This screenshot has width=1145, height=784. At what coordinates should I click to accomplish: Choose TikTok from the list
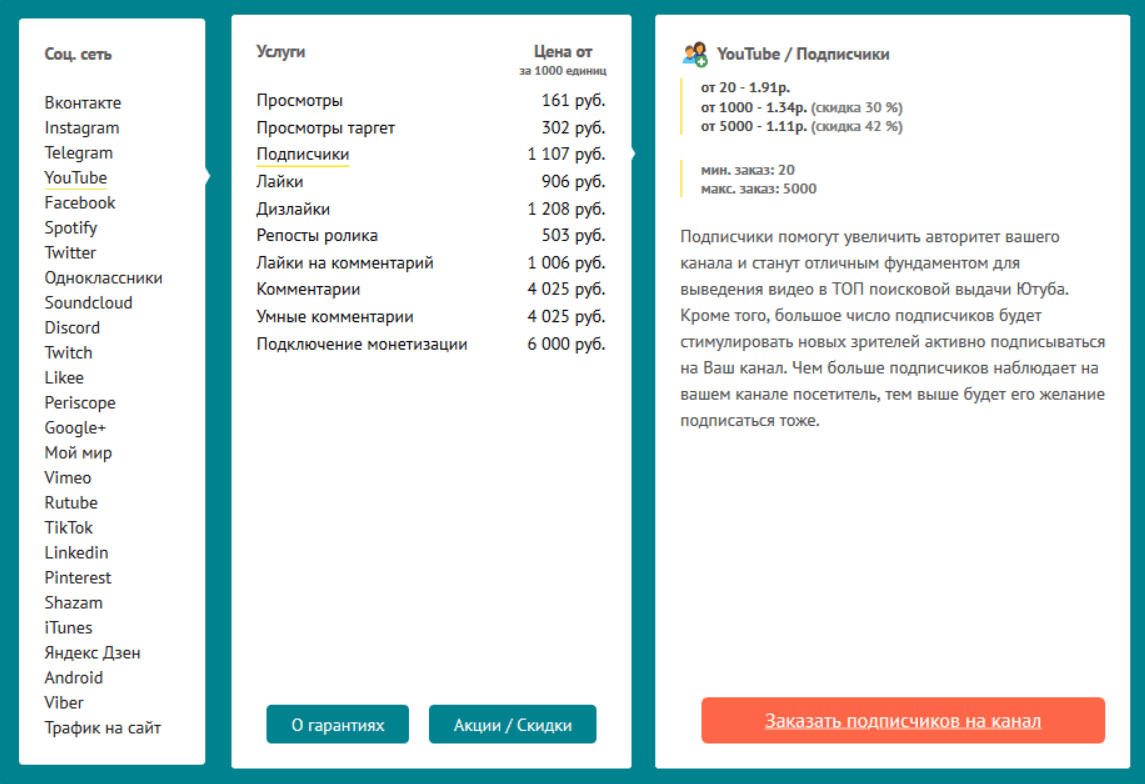click(68, 527)
